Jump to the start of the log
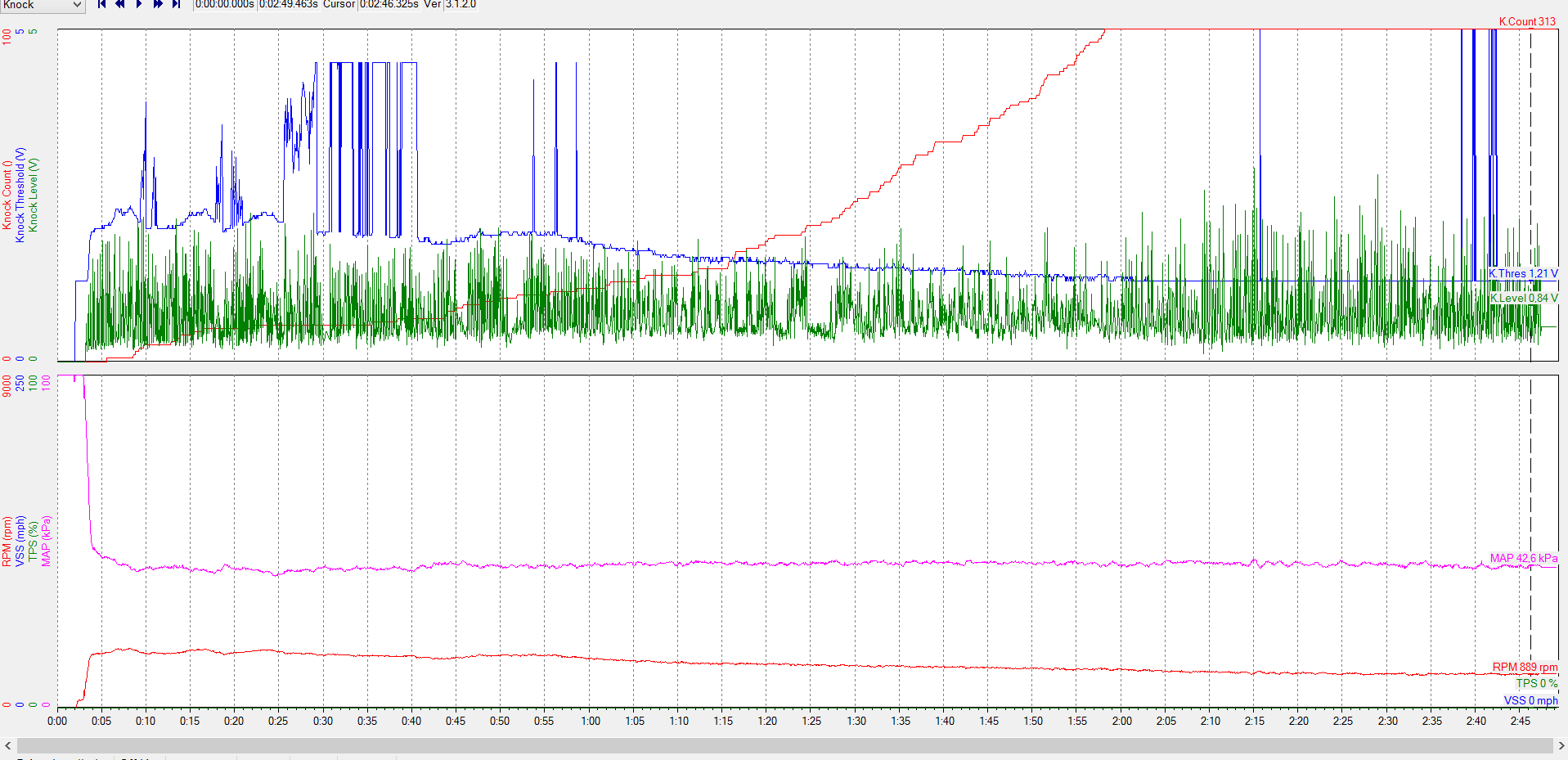 point(101,4)
